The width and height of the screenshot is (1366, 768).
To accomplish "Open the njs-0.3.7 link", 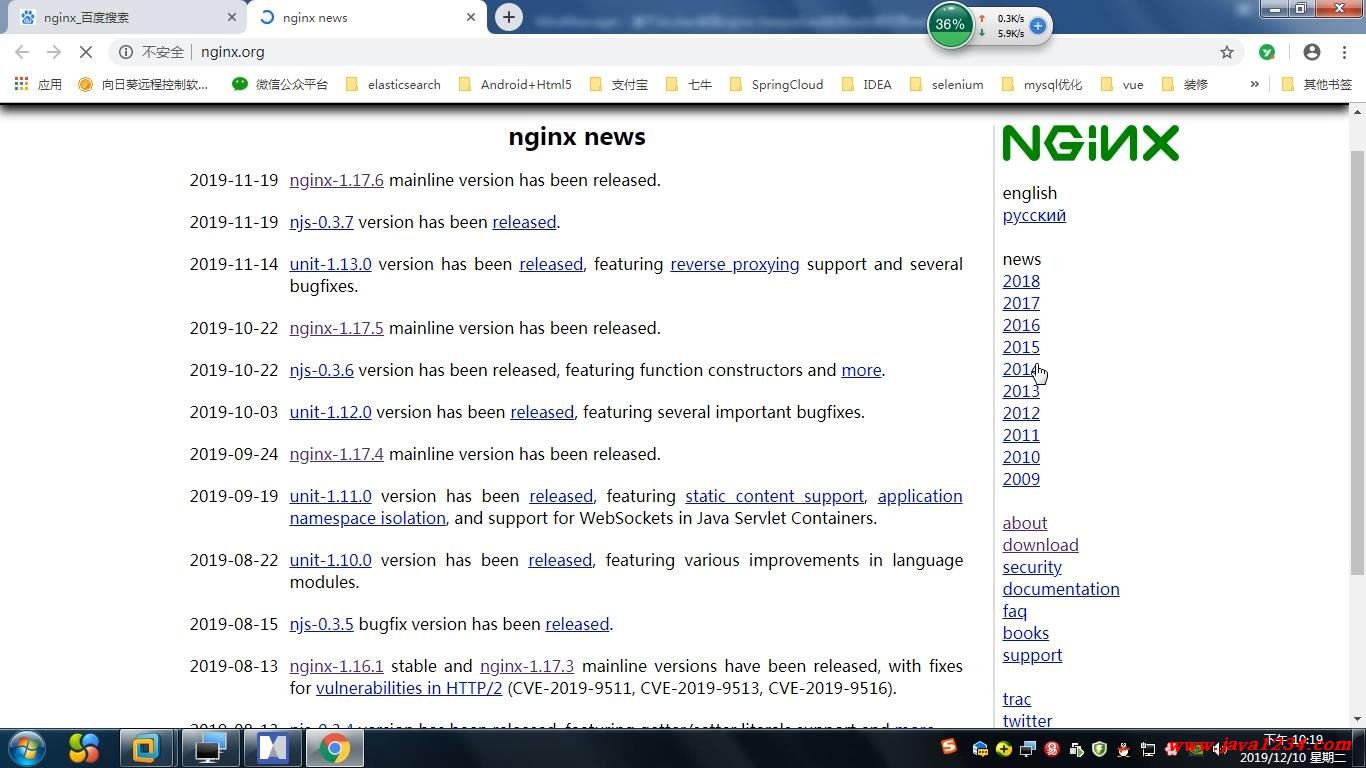I will 321,222.
